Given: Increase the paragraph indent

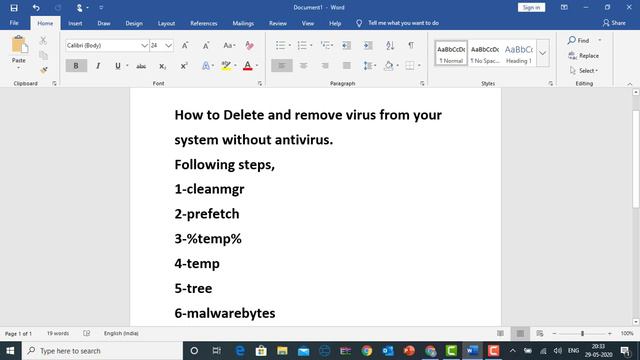Looking at the screenshot, I should pyautogui.click(x=368, y=45).
